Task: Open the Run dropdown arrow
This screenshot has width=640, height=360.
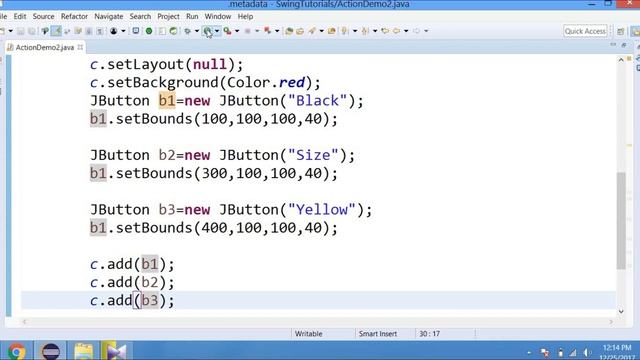Action: click(x=217, y=31)
